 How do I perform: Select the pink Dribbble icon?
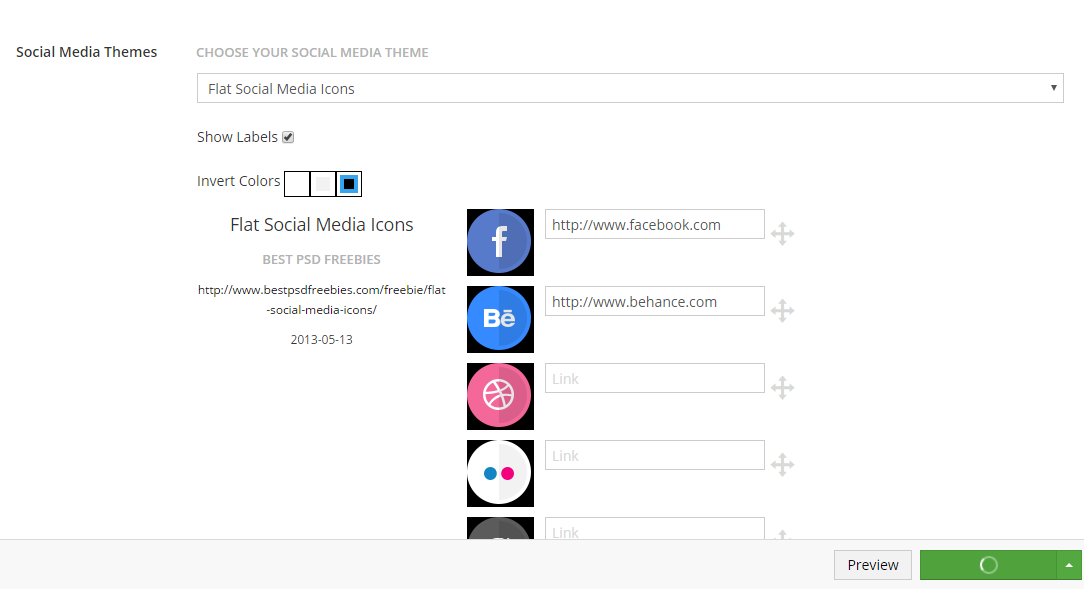[500, 396]
